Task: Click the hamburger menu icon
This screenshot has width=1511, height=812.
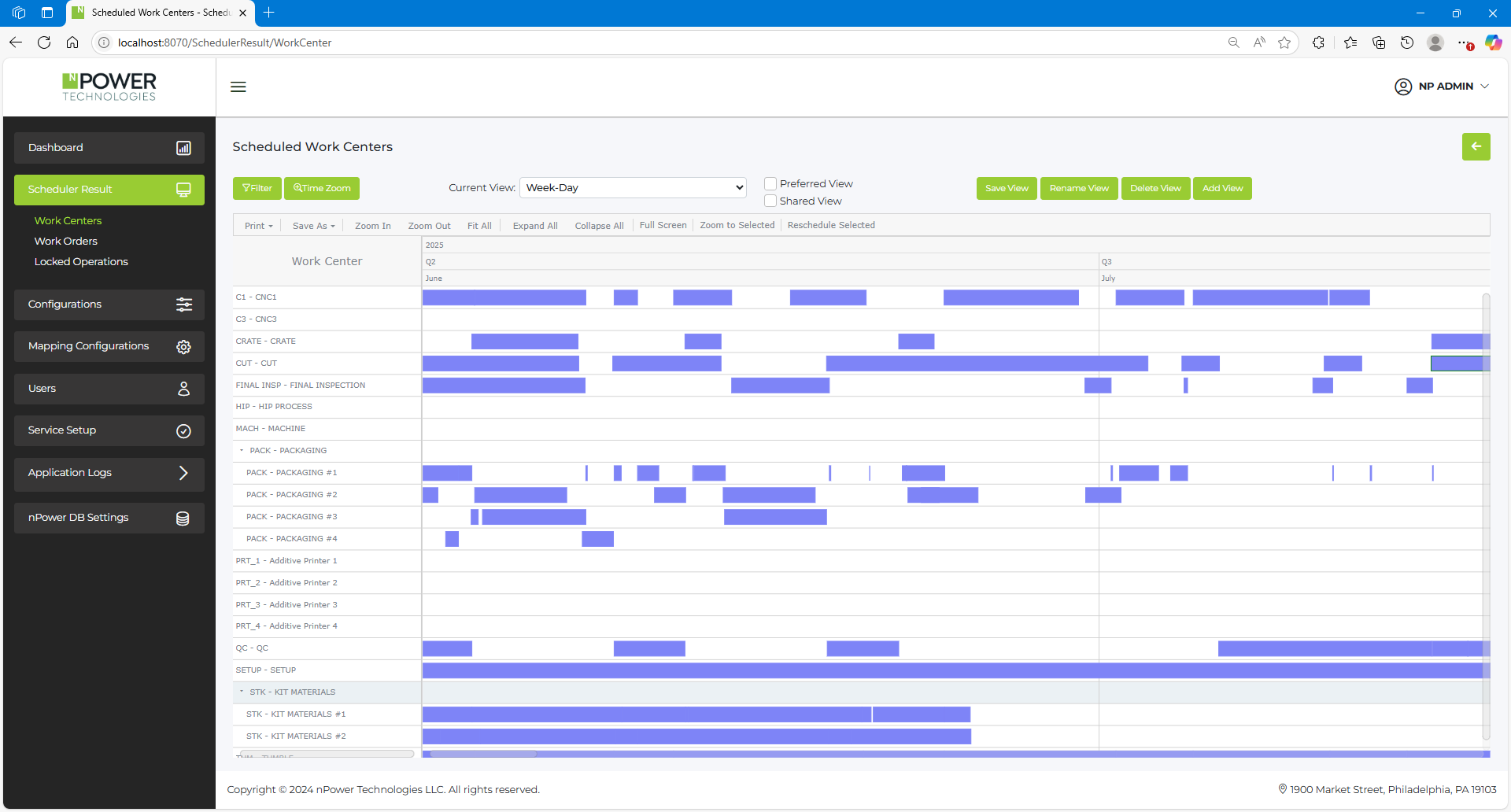Action: tap(238, 87)
